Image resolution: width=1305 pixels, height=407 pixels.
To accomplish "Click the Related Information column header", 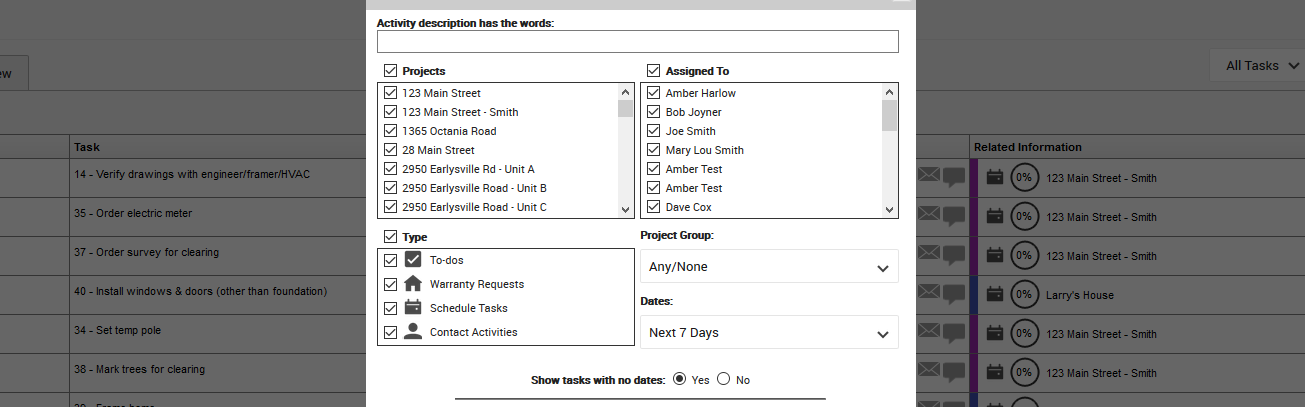I will click(1027, 147).
